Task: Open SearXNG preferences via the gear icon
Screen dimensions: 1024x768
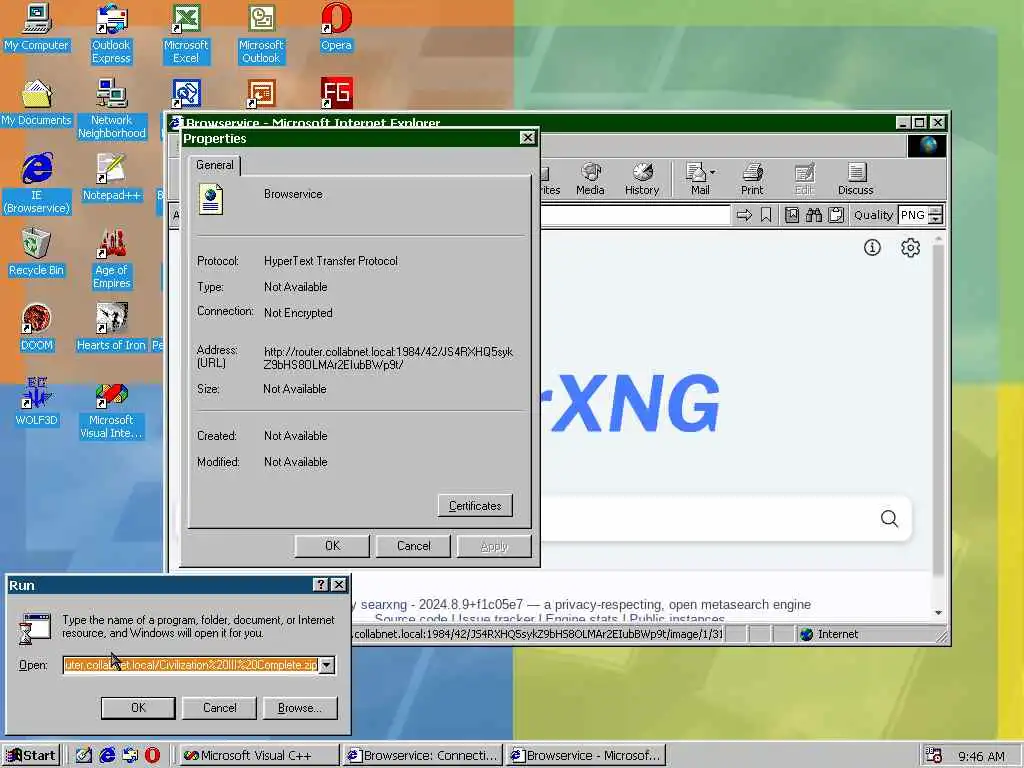Action: point(910,248)
